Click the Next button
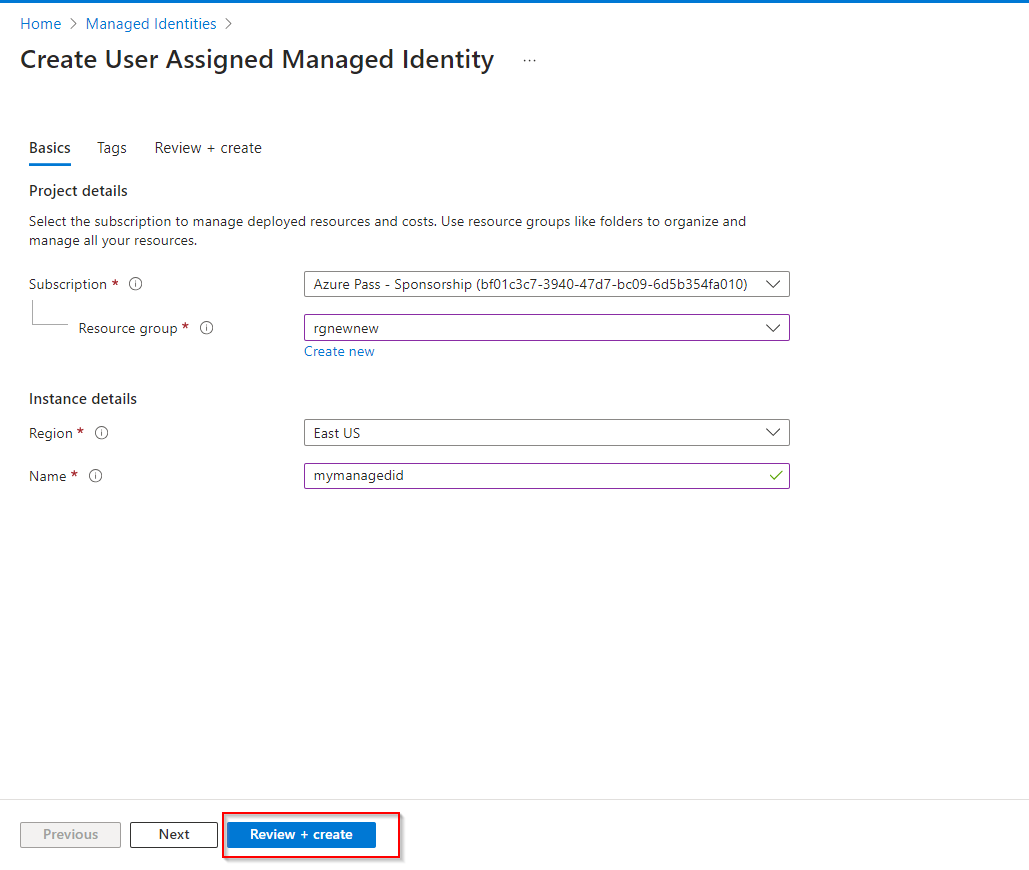Image resolution: width=1029 pixels, height=870 pixels. point(174,835)
